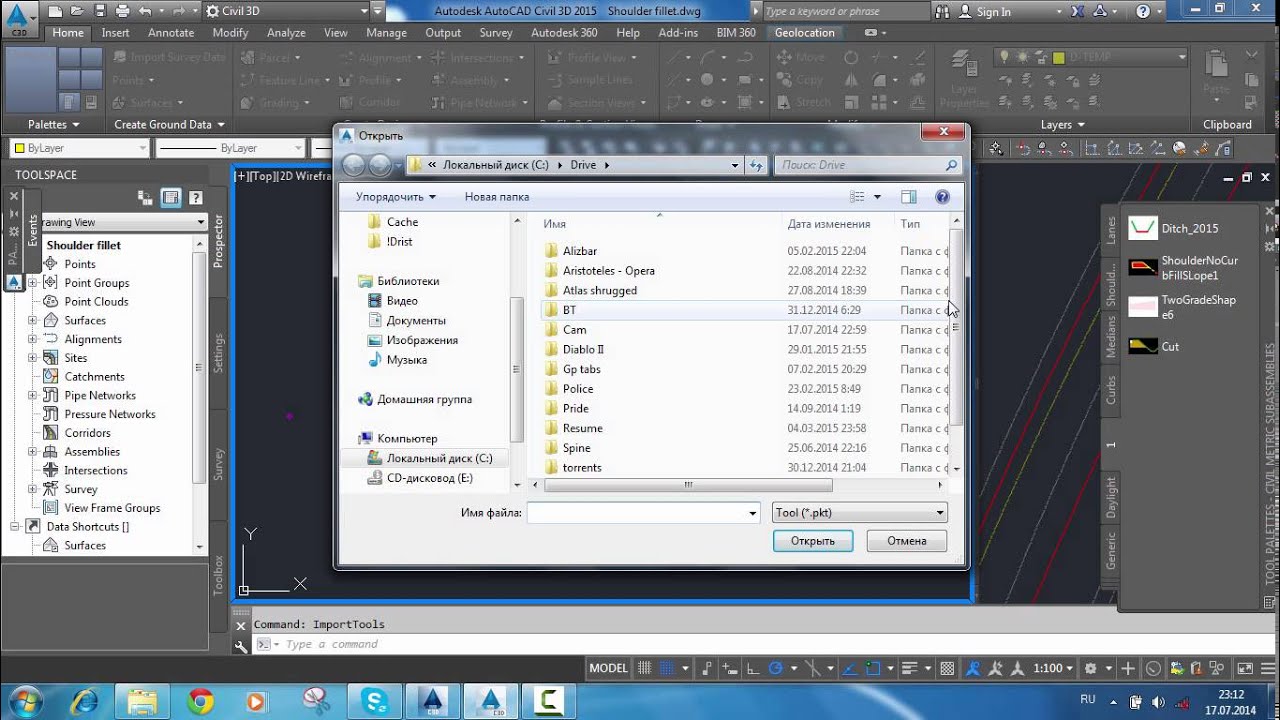The width and height of the screenshot is (1280, 720).
Task: Click the workspace switching gear icon
Action: click(1091, 668)
